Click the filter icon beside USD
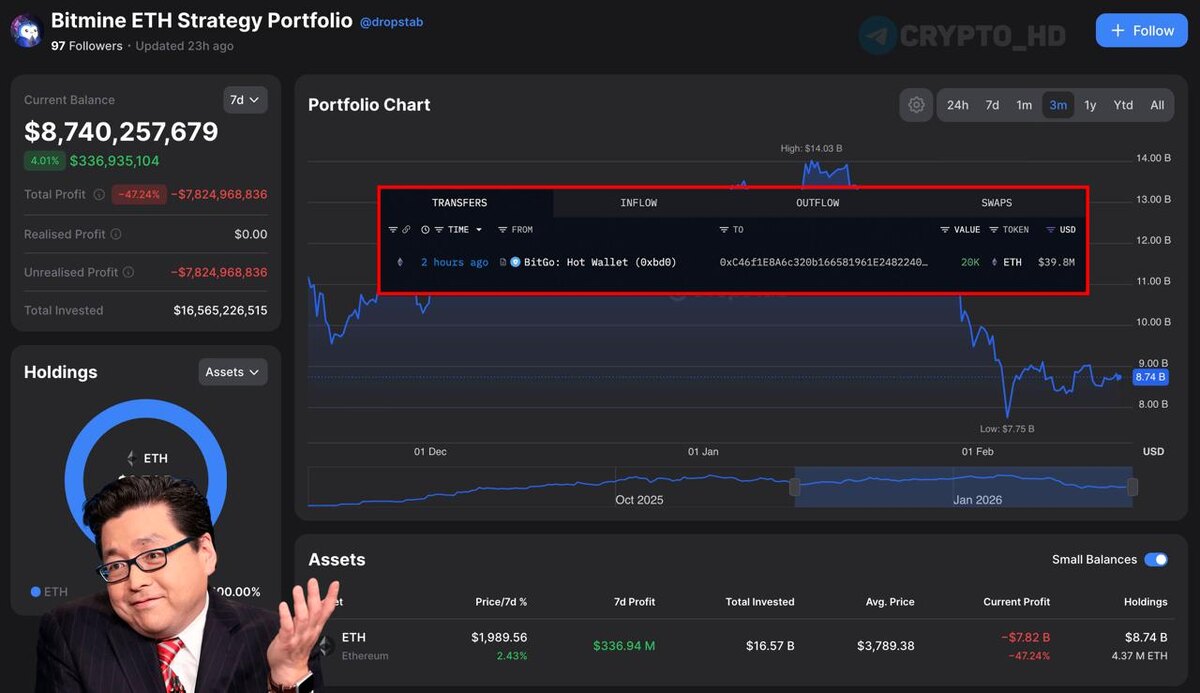Image resolution: width=1200 pixels, height=693 pixels. (x=1050, y=230)
